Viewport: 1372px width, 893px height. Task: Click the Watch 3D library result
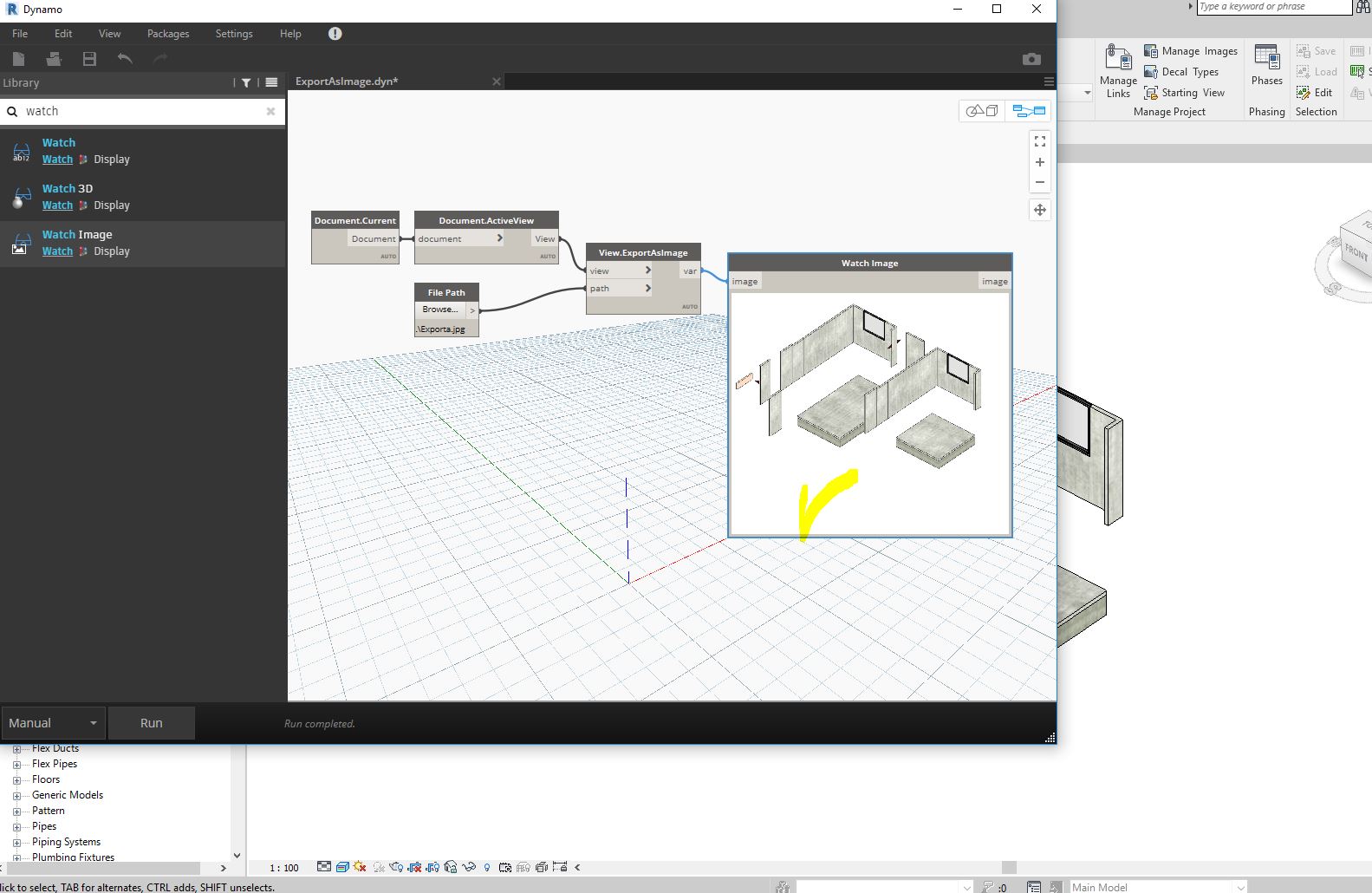(143, 197)
